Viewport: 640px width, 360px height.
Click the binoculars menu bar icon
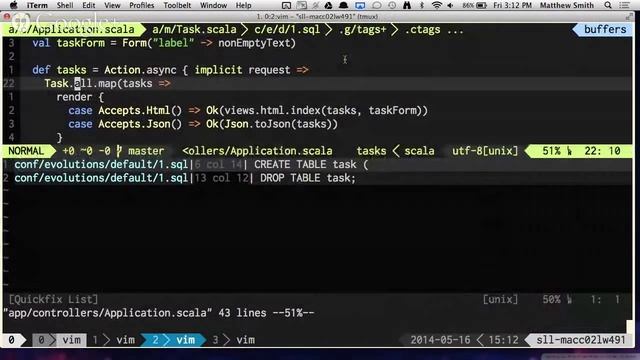tap(407, 5)
